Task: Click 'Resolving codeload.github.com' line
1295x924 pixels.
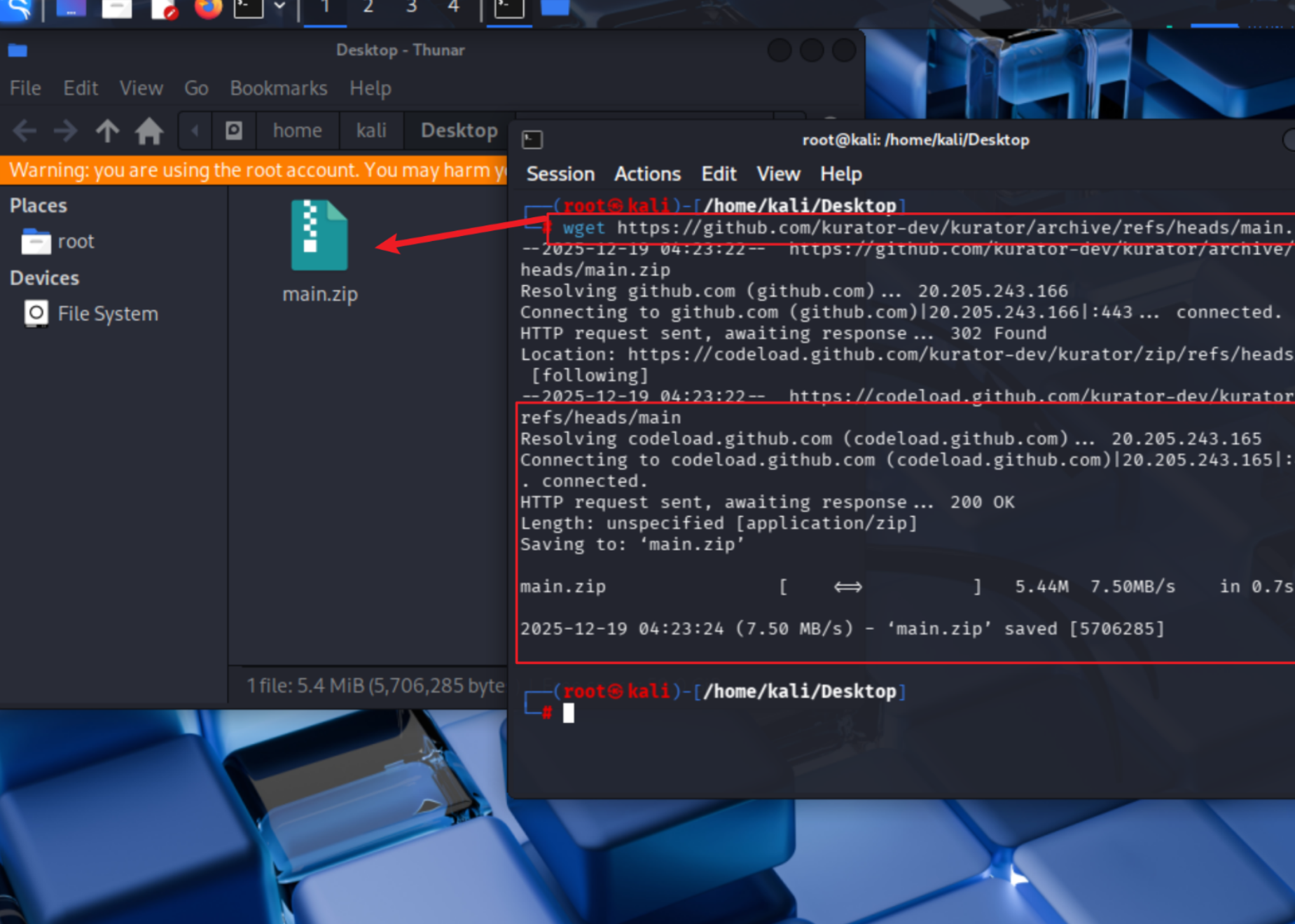Action: 890,439
